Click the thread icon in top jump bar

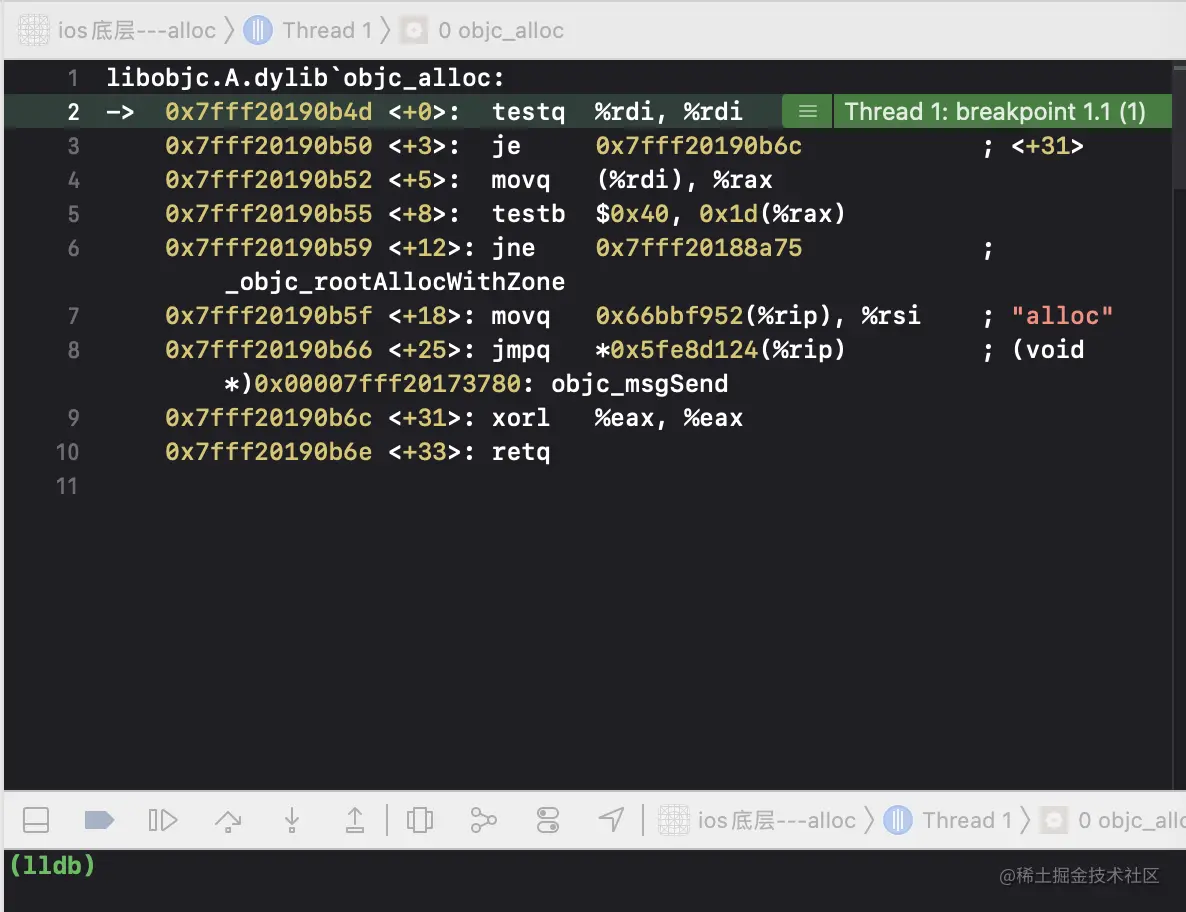[258, 30]
